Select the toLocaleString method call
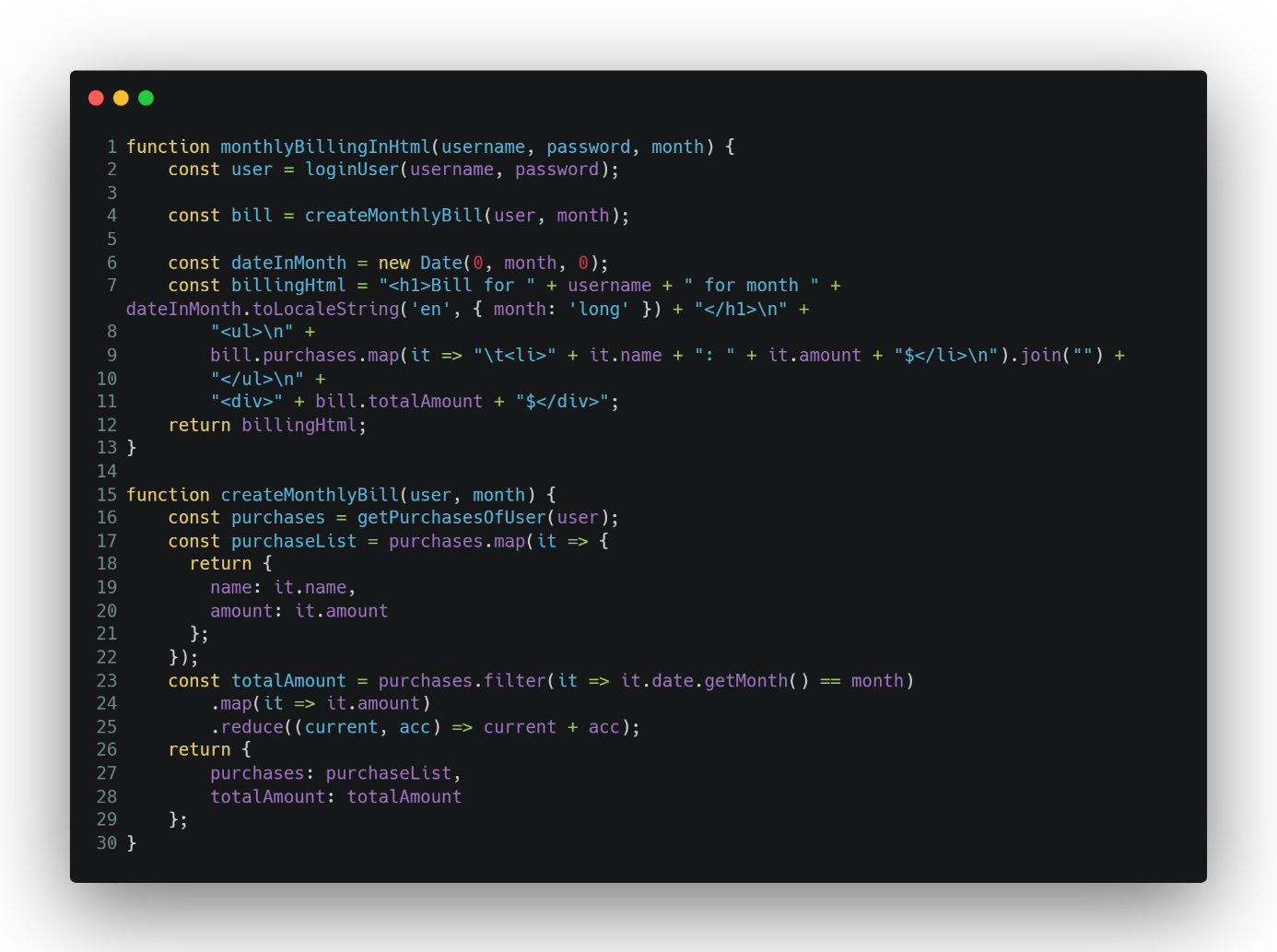The image size is (1277, 952). point(326,310)
